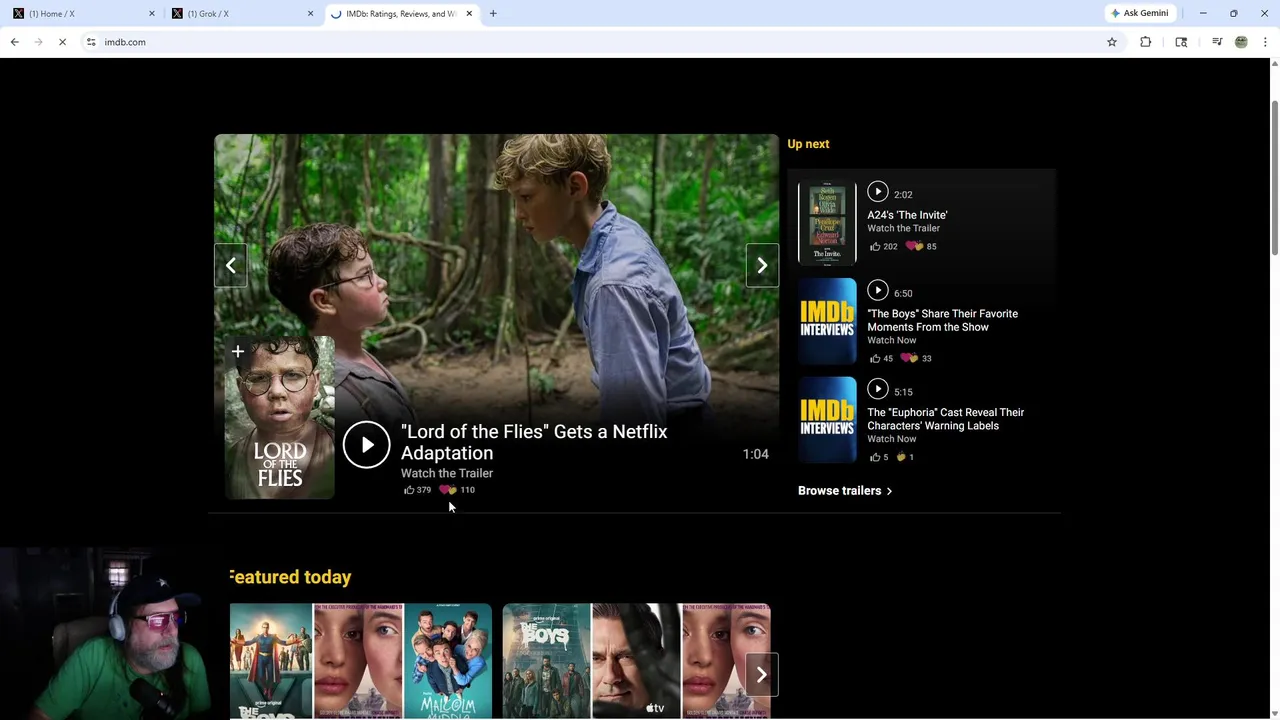Image resolution: width=1280 pixels, height=720 pixels.
Task: Open the heart reactions on 'The Invite'
Action: pyautogui.click(x=921, y=246)
